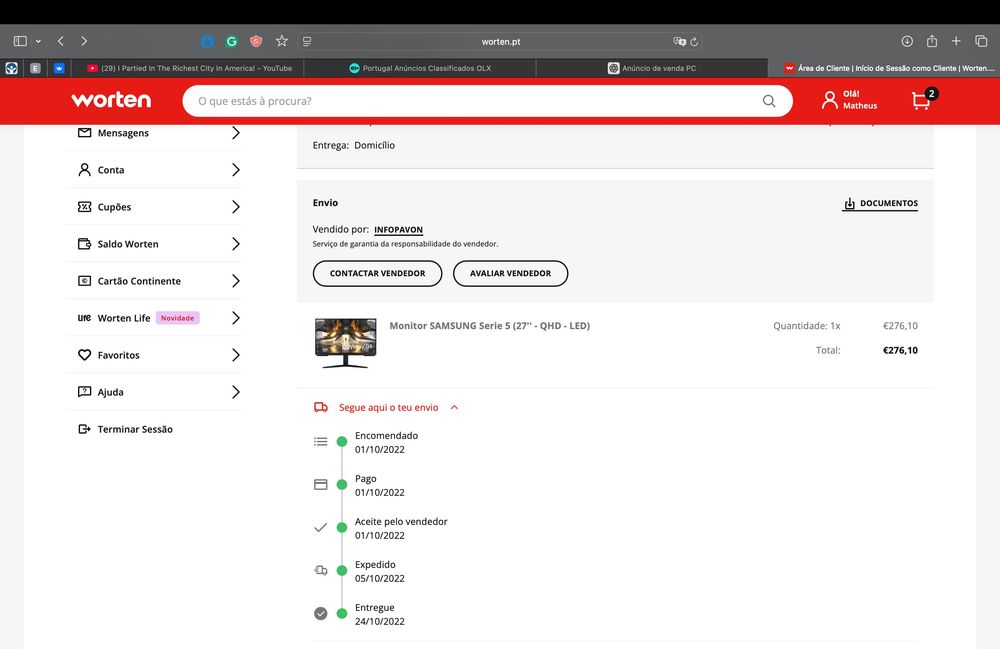
Task: Select the Área de Cliente Worten tab
Action: (884, 68)
